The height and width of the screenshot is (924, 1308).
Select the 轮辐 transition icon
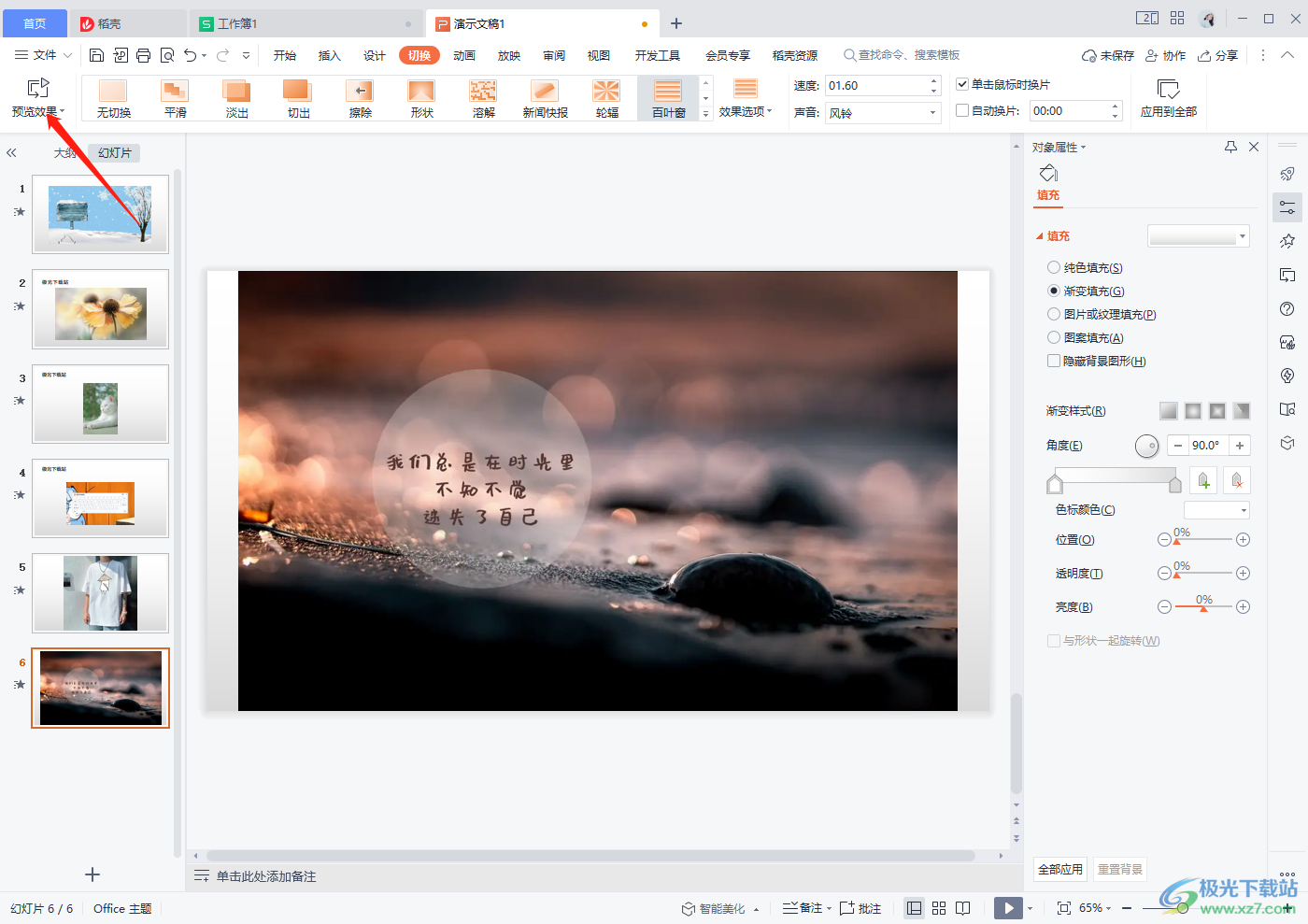pos(606,91)
